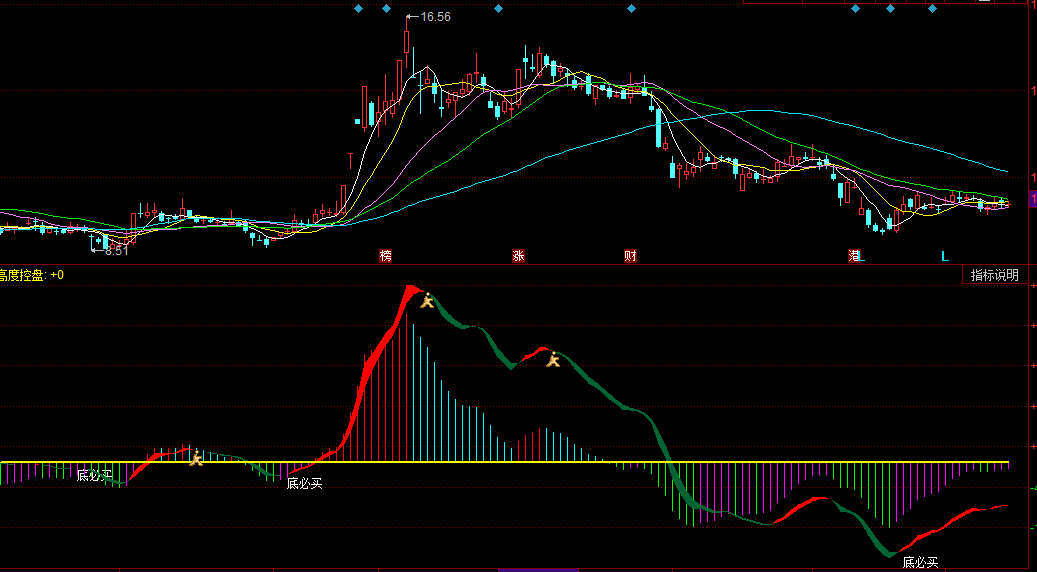Click the running man icon near the yellow zero line

[x=197, y=457]
